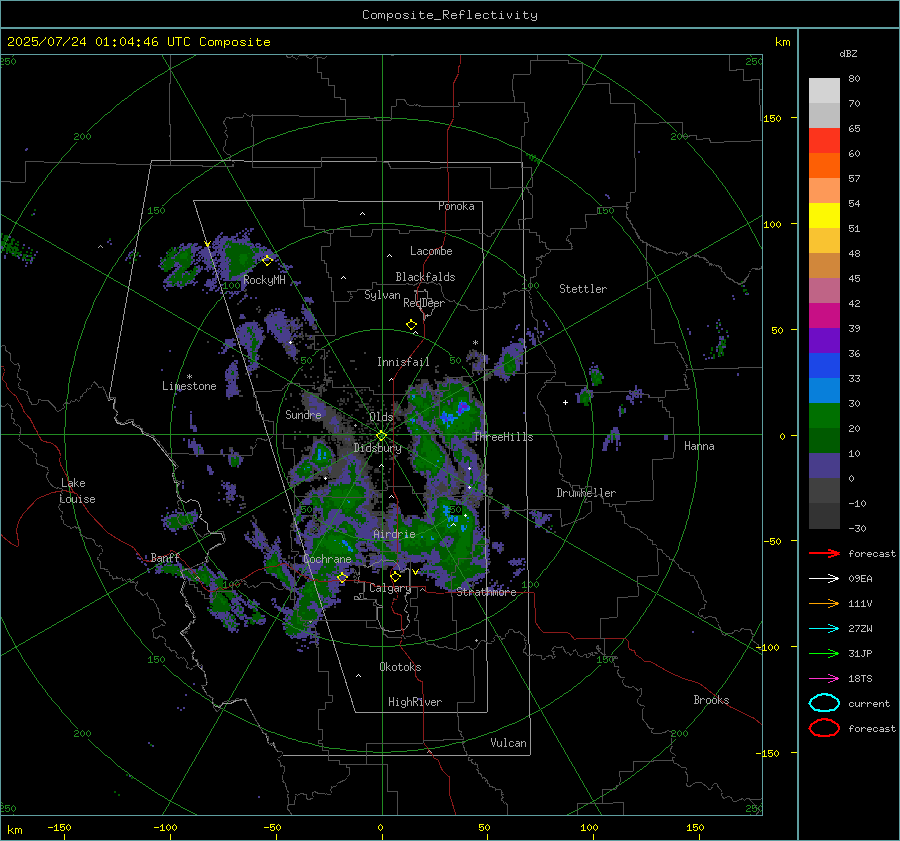Click the Strathmore city label
This screenshot has height=841, width=900.
tap(486, 592)
